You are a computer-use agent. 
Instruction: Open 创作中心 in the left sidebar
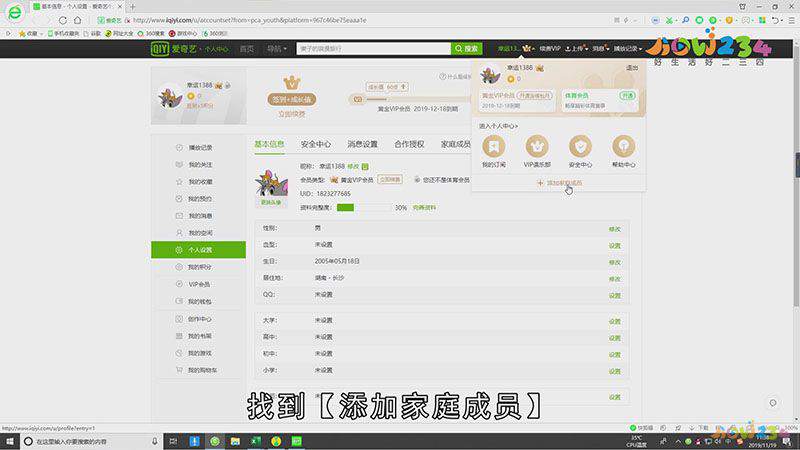click(x=198, y=319)
